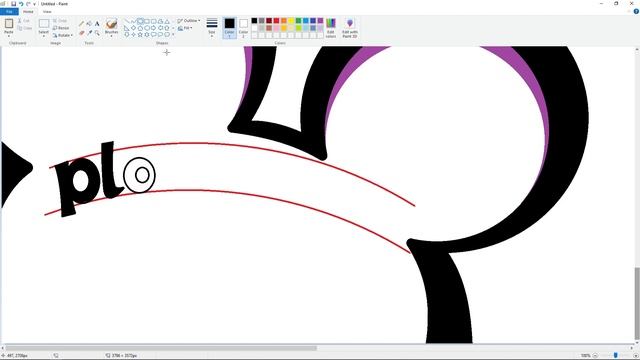
Task: Click the Edit colors button
Action: tap(331, 28)
